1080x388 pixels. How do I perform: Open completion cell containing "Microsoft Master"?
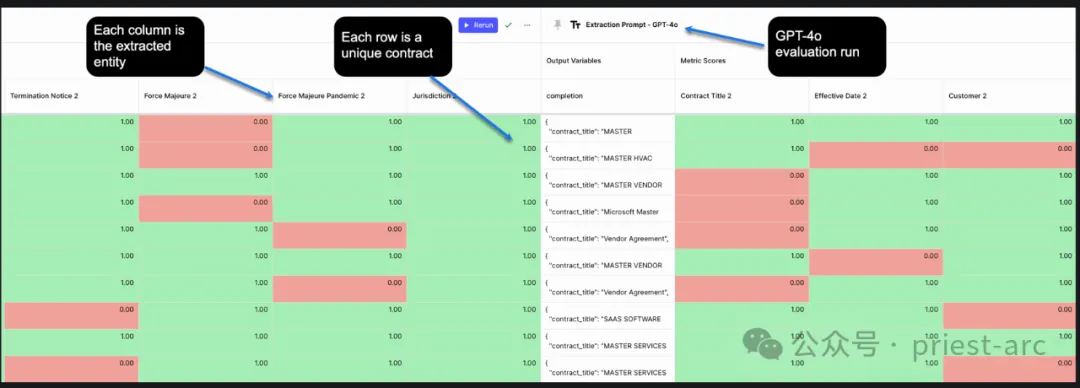click(x=608, y=209)
